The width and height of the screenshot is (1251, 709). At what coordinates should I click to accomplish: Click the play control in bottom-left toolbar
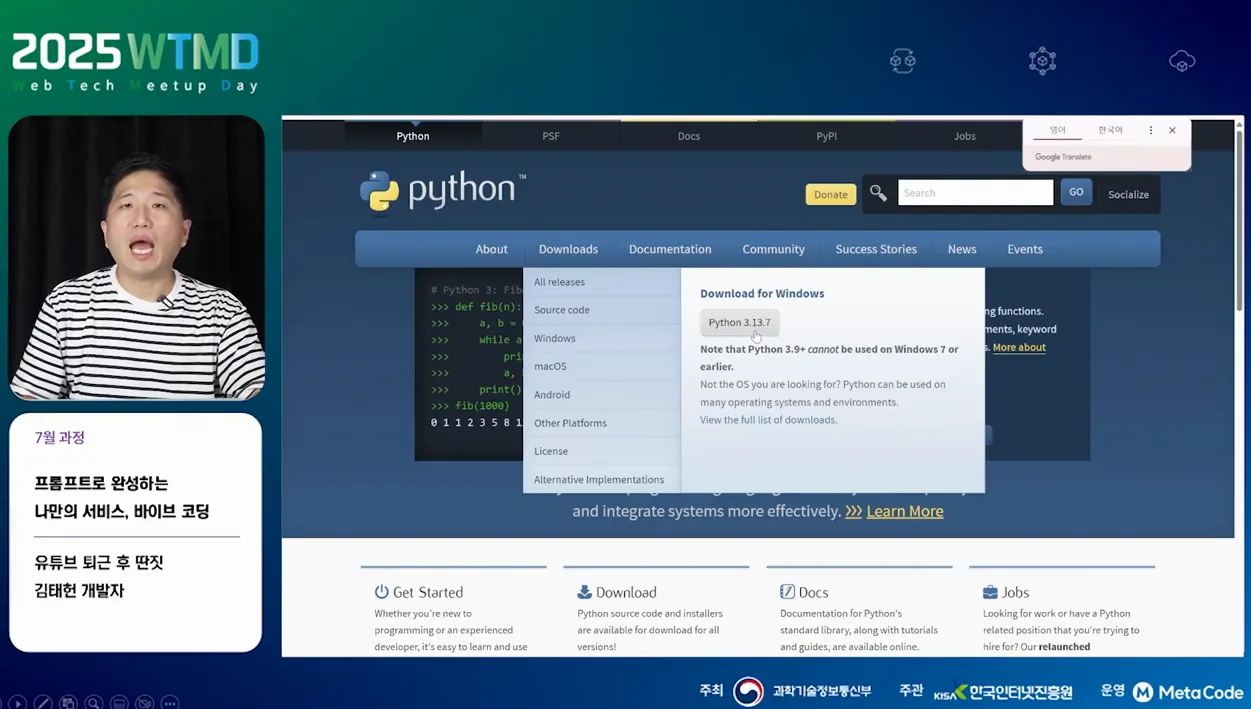[x=18, y=703]
